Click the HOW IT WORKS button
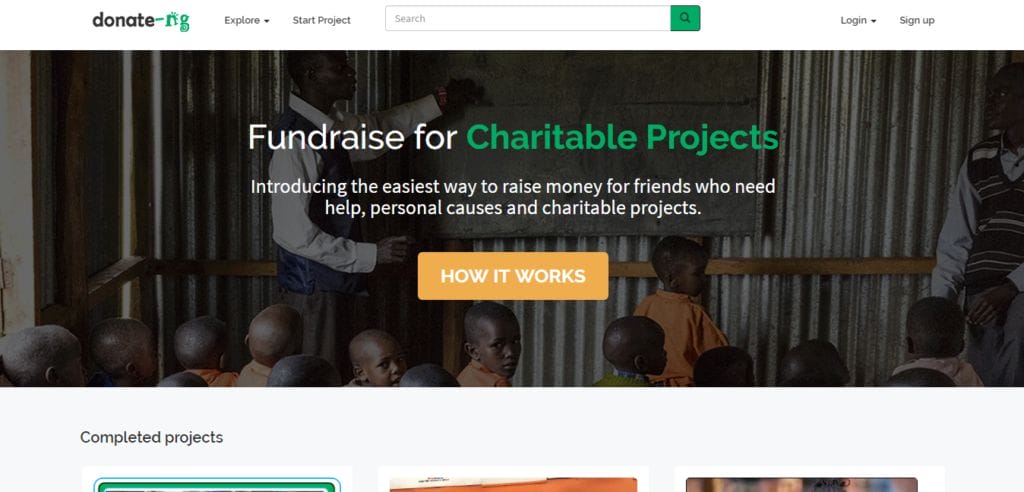 click(x=512, y=276)
